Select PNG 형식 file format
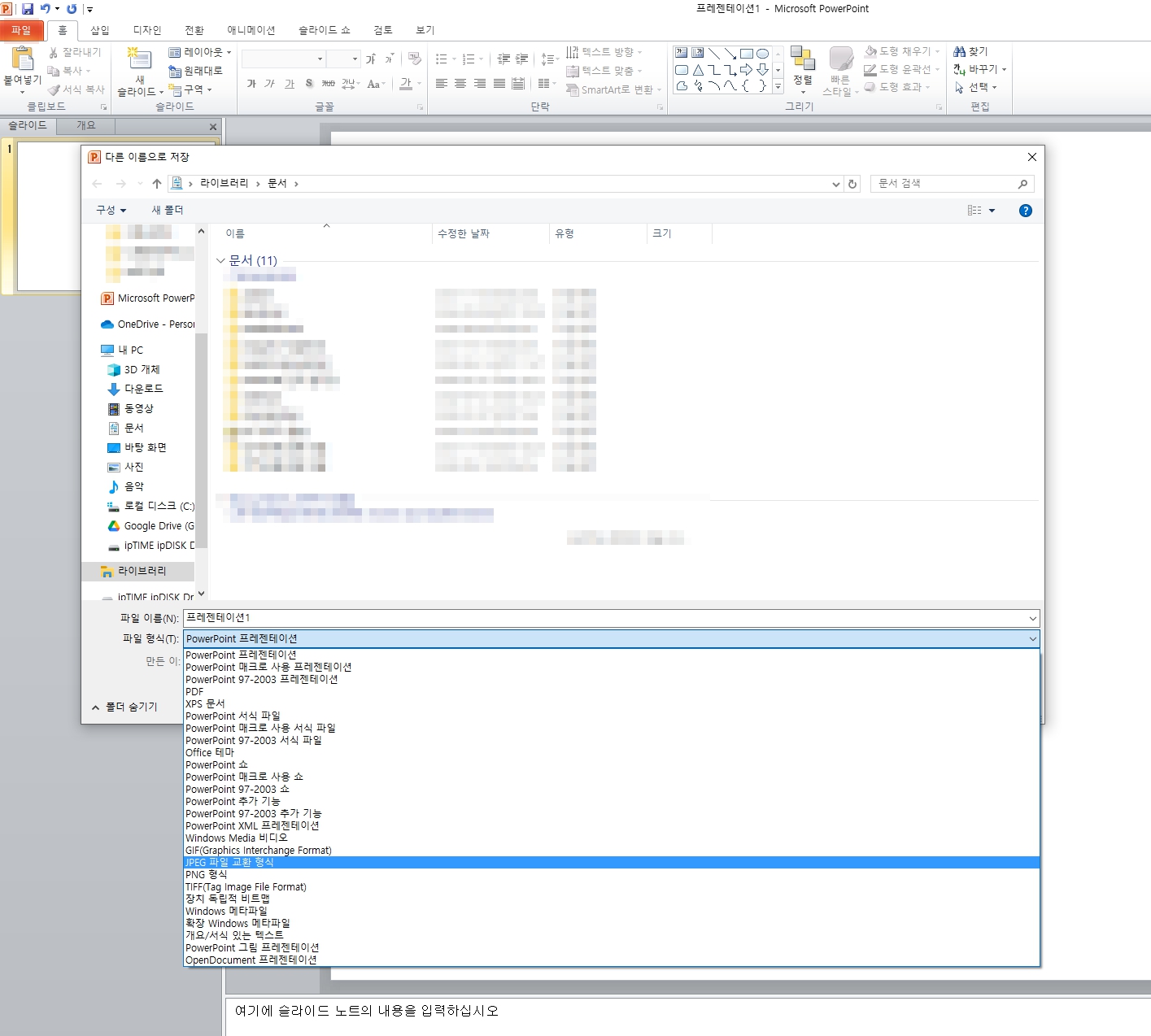 612,874
